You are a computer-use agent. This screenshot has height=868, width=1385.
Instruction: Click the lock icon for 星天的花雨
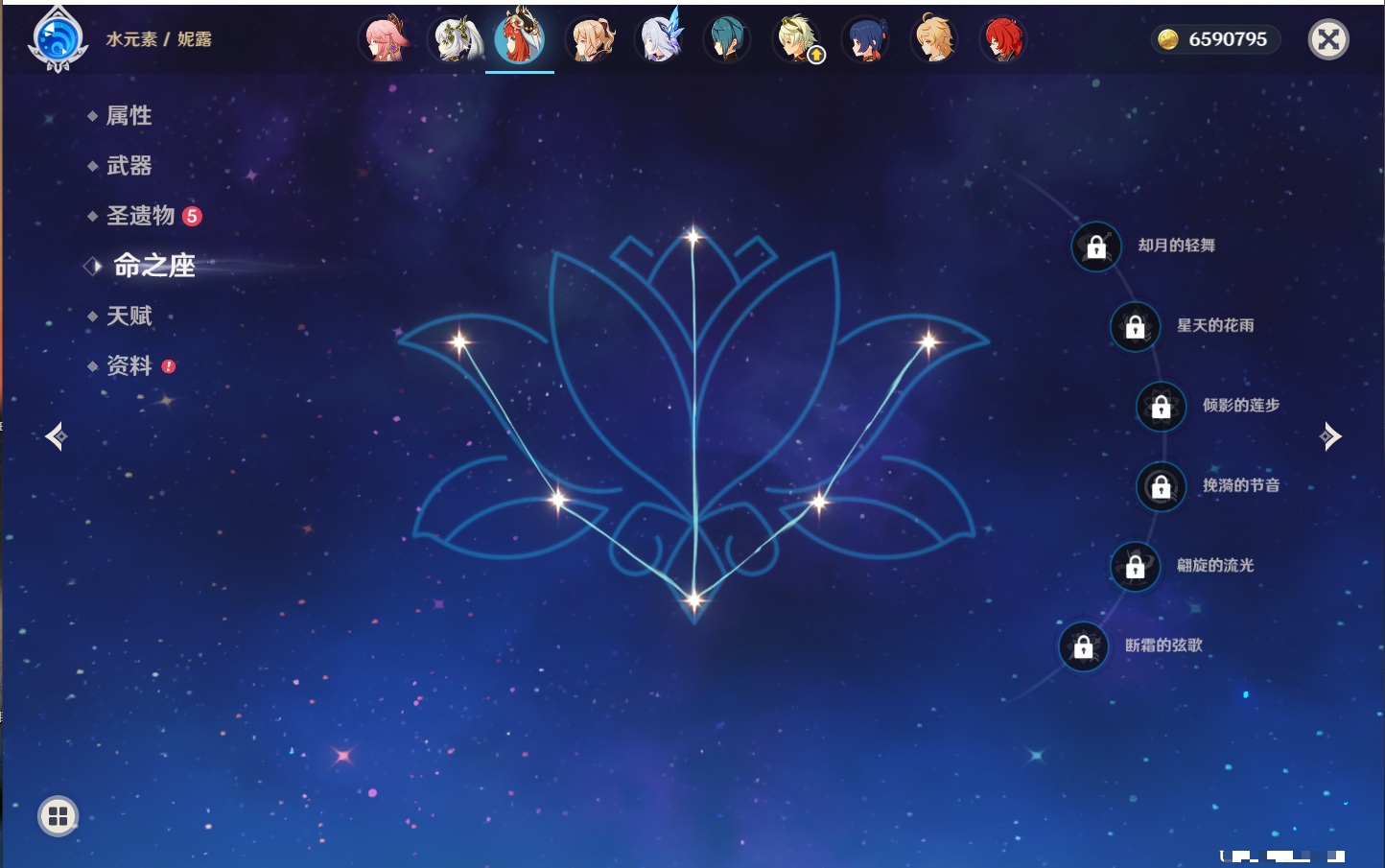(1136, 326)
